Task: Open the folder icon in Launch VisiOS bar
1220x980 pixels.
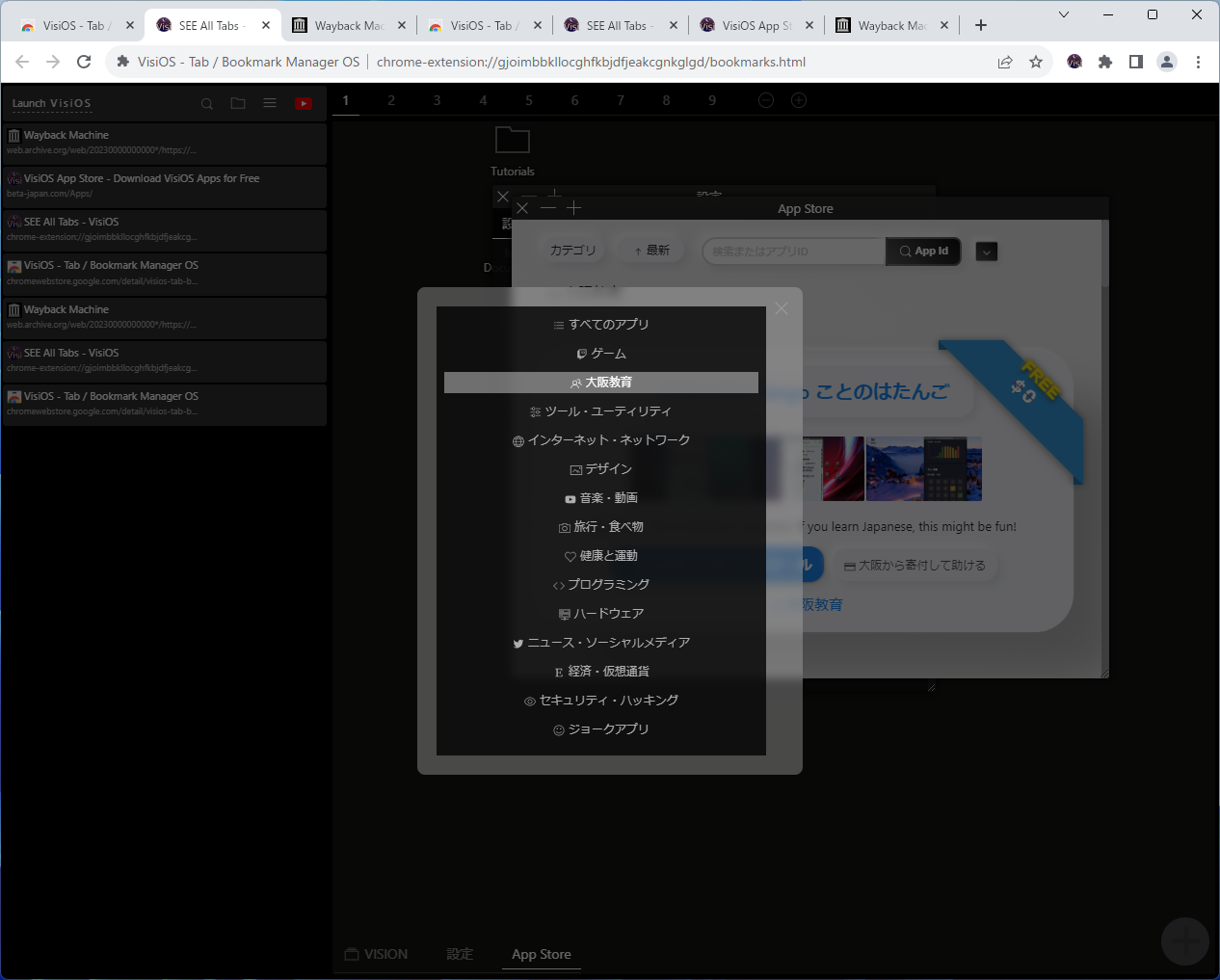Action: coord(238,103)
